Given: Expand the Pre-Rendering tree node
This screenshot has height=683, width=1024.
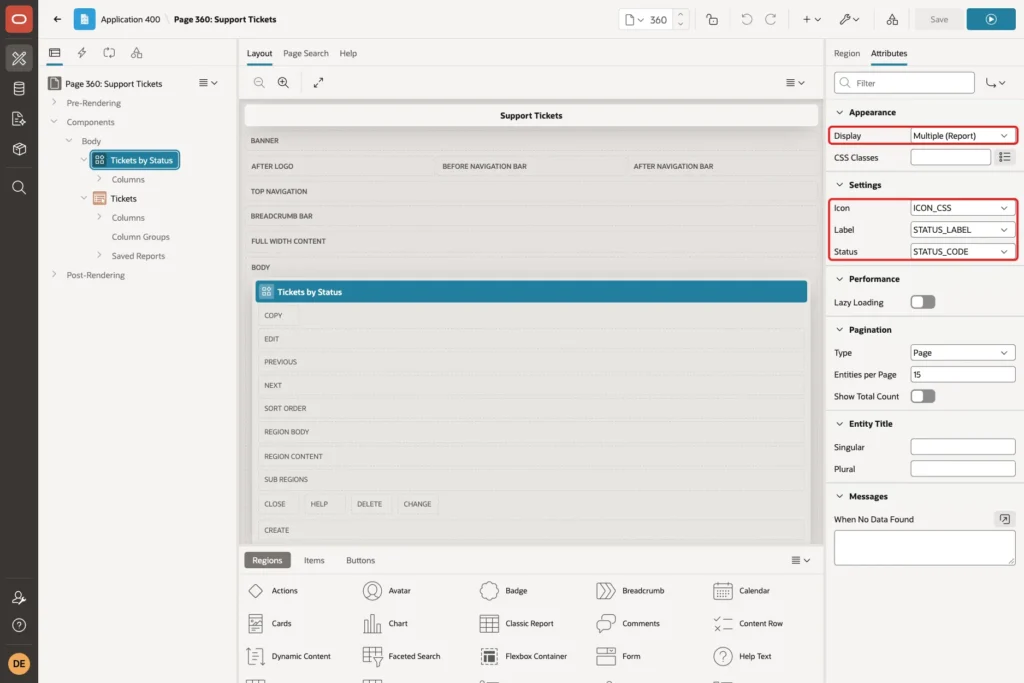Looking at the screenshot, I should (x=54, y=103).
